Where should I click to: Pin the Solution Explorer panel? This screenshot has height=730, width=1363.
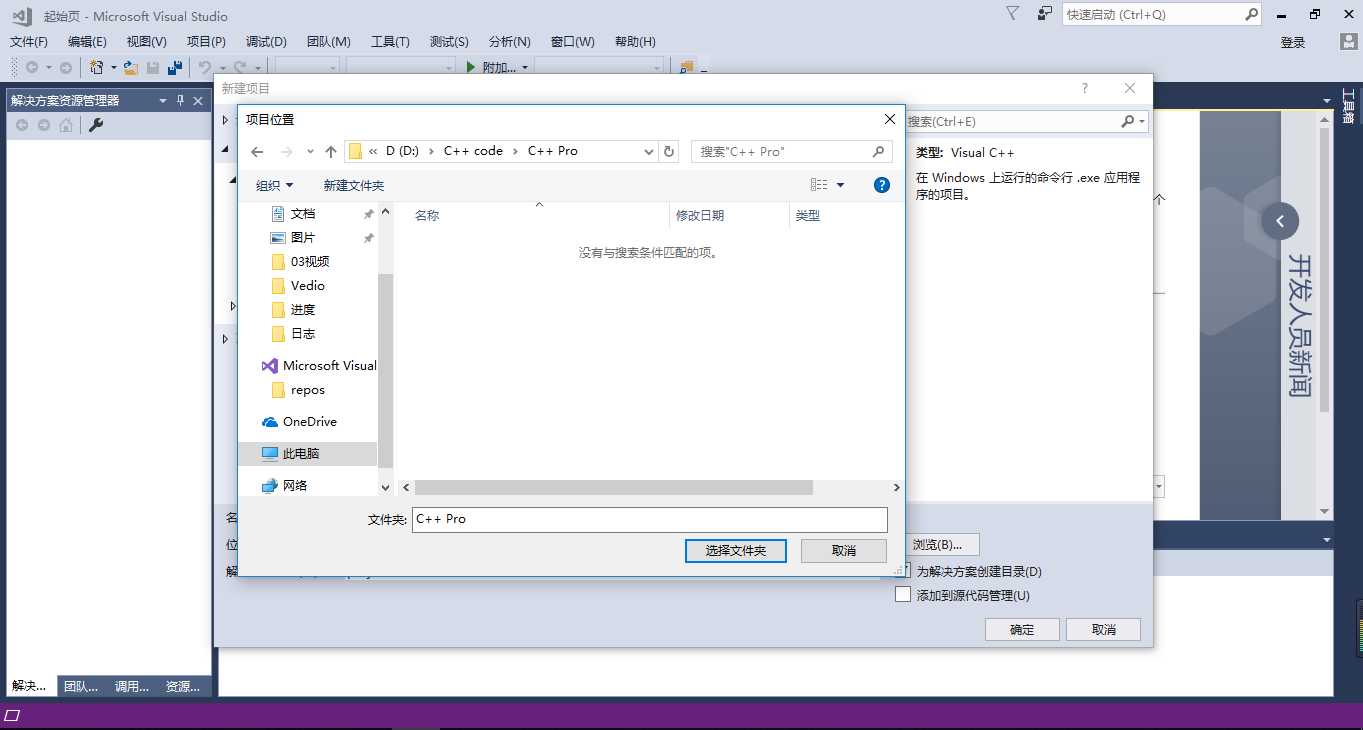point(181,100)
